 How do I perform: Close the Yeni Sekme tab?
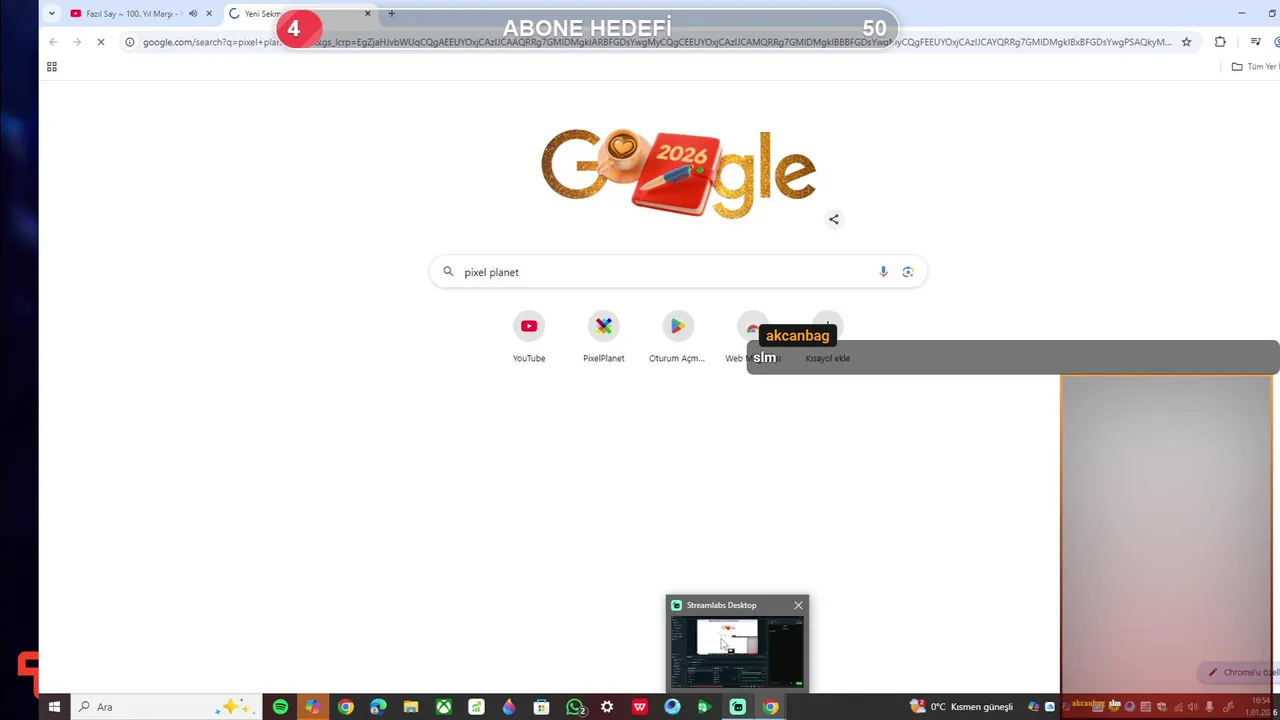[368, 13]
